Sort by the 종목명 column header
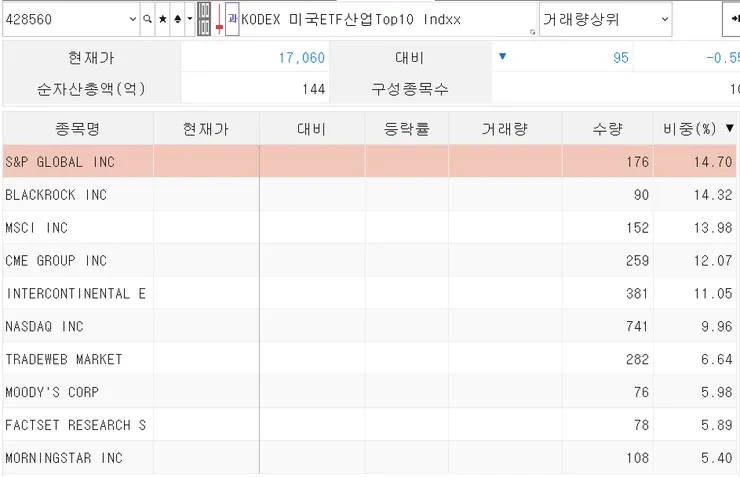Image resolution: width=740 pixels, height=477 pixels. [x=78, y=128]
